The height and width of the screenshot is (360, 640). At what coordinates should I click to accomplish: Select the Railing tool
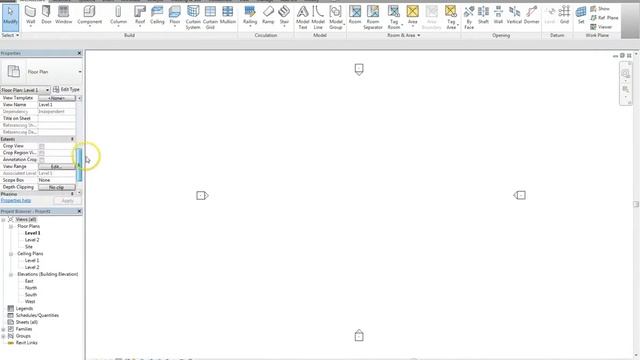250,16
